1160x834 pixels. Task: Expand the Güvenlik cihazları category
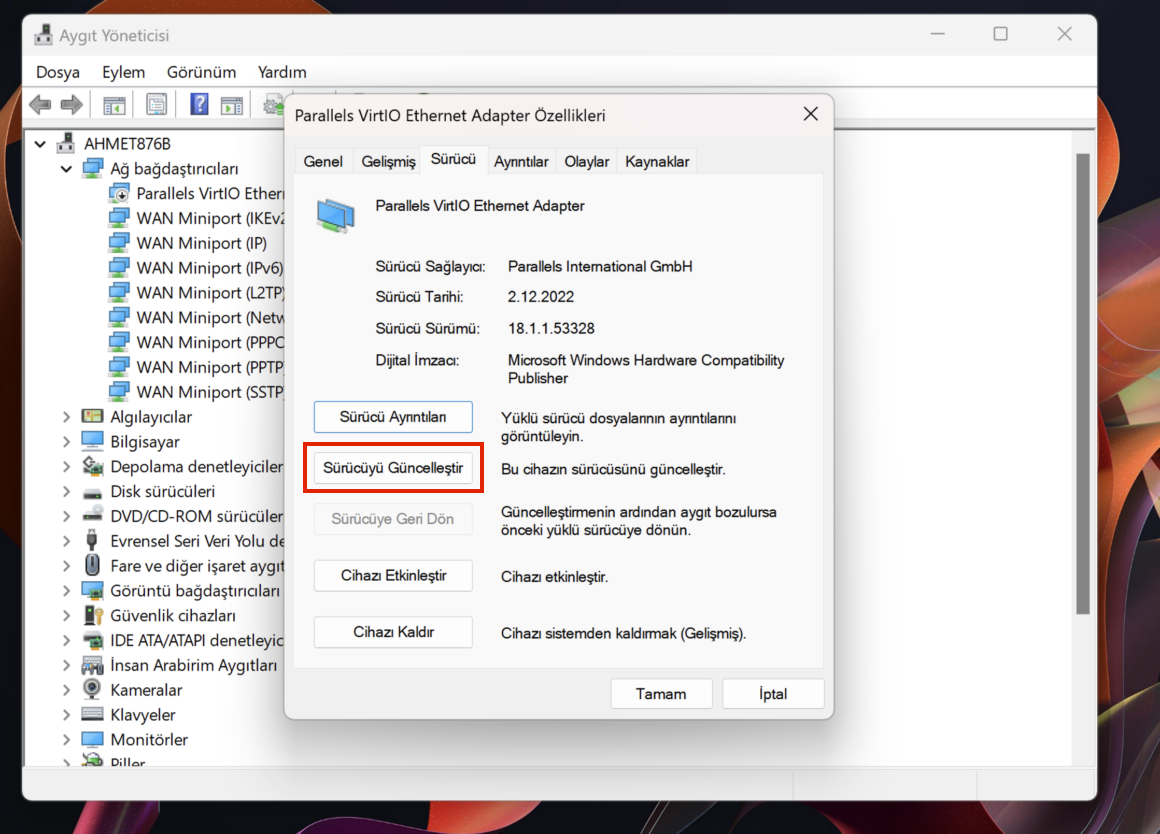click(x=67, y=616)
